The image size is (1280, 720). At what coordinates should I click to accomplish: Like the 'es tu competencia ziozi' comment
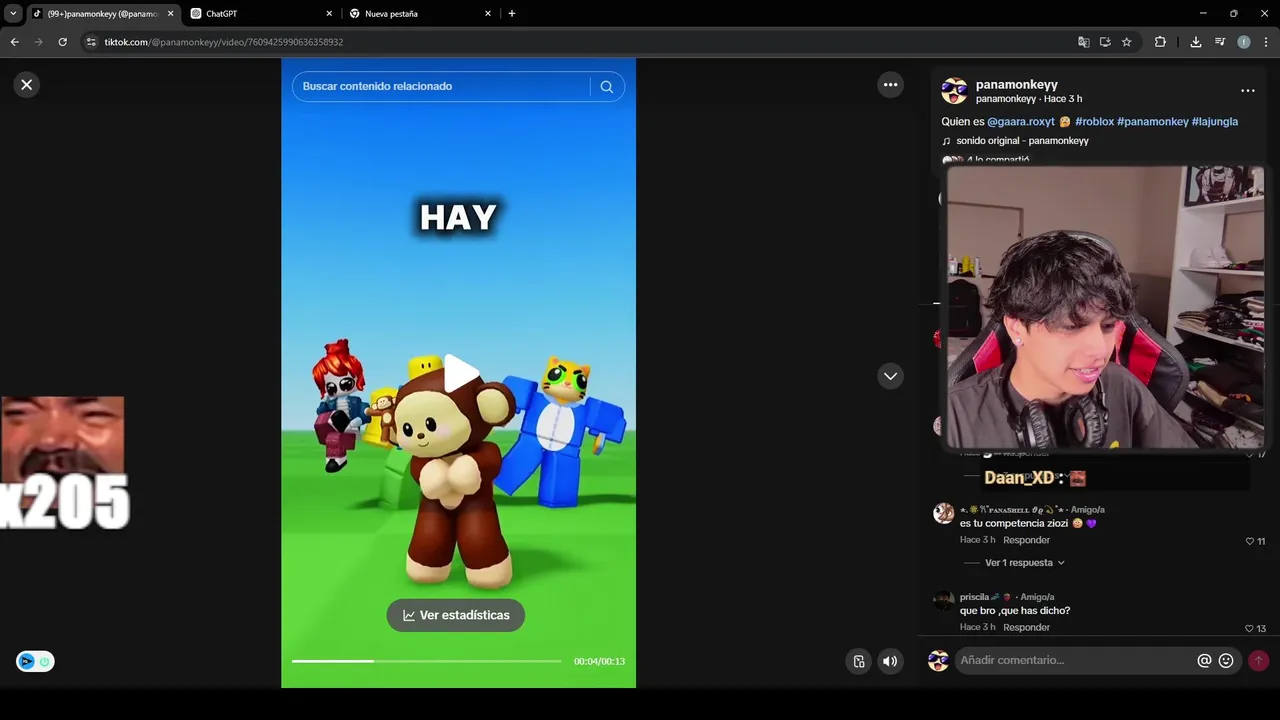click(x=1249, y=541)
